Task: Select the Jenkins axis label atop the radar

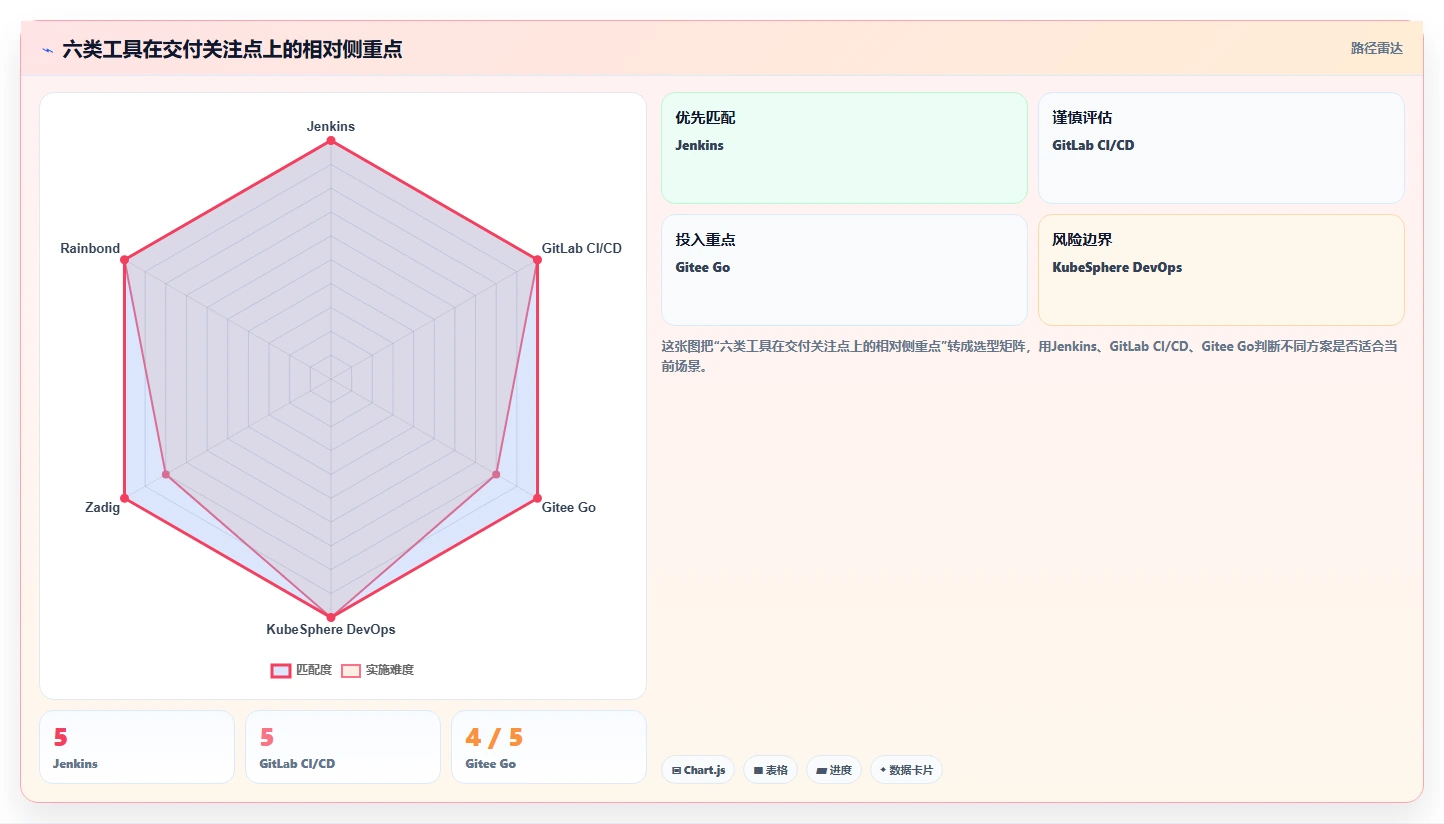Action: click(331, 127)
